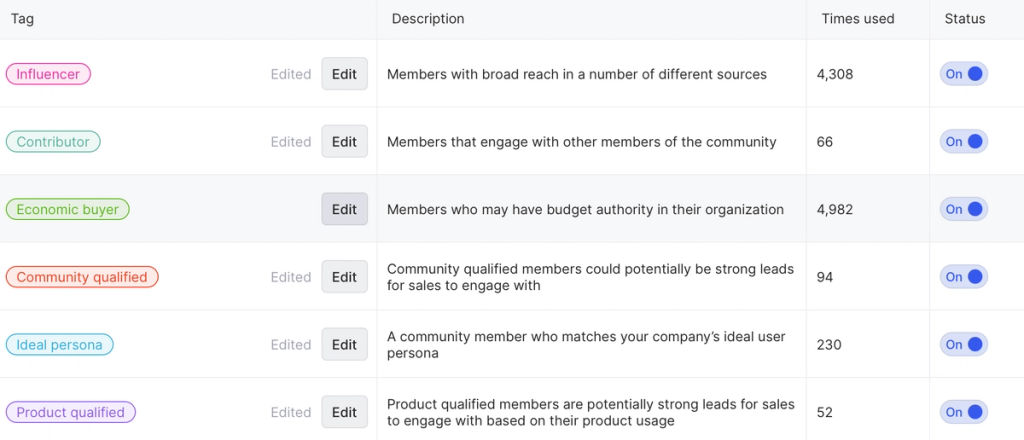Disable the Product qualified tag toggle
Viewport: 1024px width, 440px height.
(963, 412)
